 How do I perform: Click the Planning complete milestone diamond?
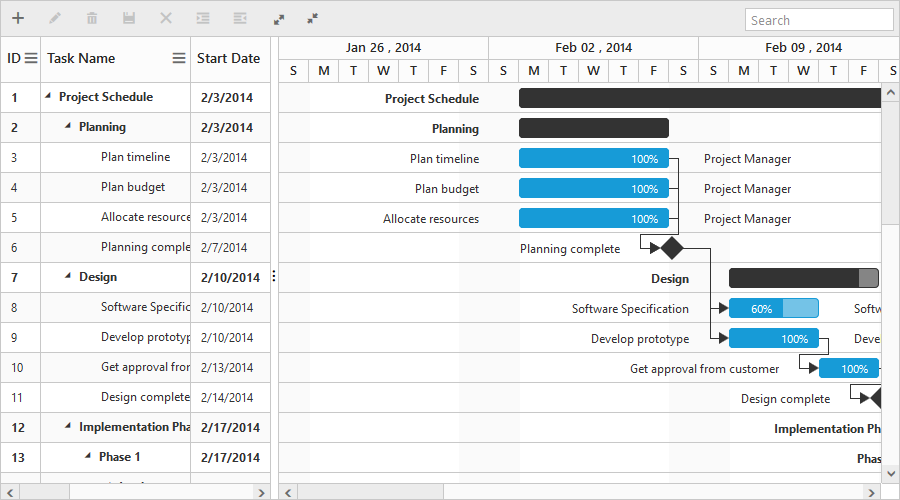tap(672, 249)
